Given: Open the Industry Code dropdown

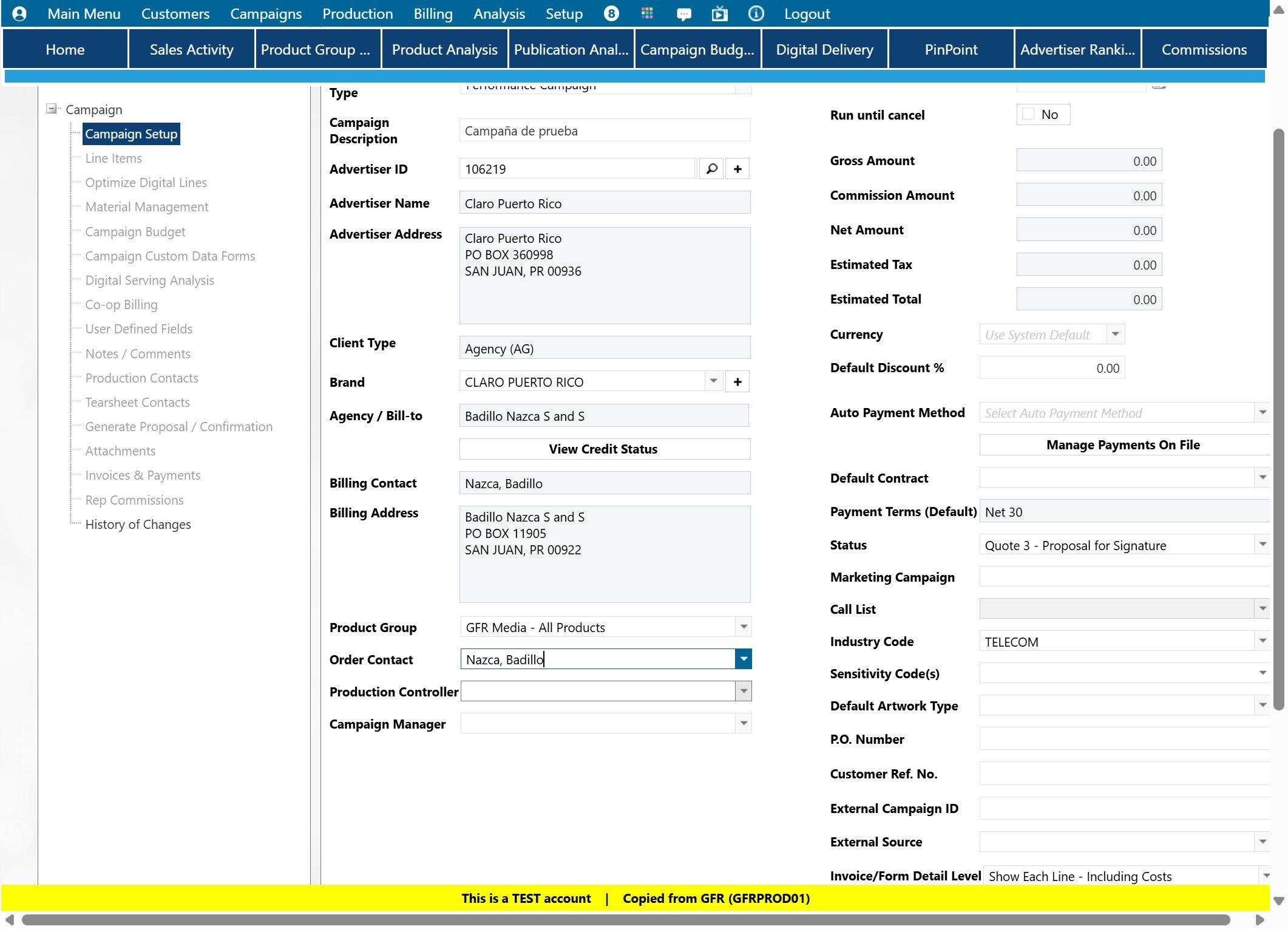Looking at the screenshot, I should pos(1263,641).
